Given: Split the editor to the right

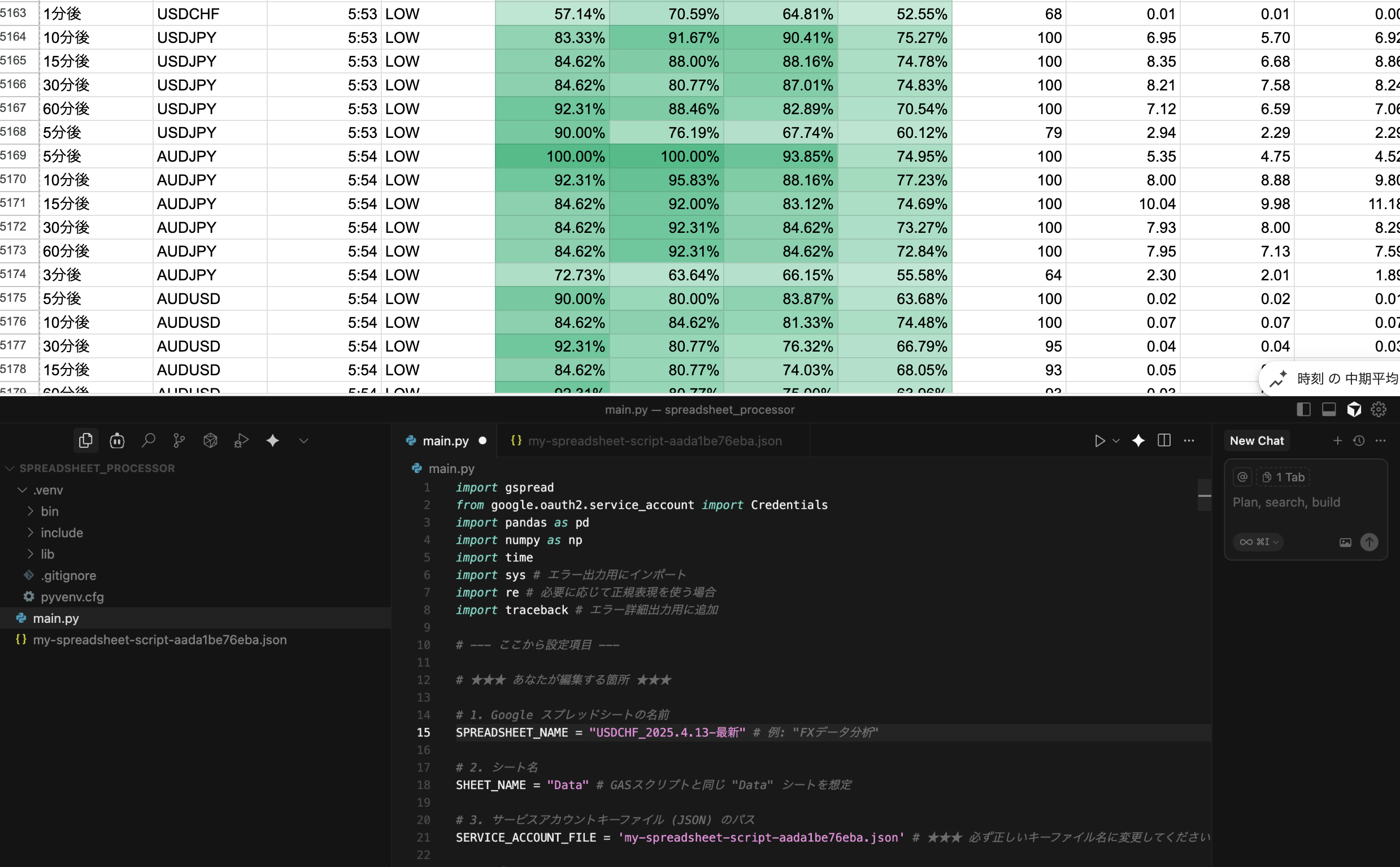Looking at the screenshot, I should click(x=1164, y=440).
